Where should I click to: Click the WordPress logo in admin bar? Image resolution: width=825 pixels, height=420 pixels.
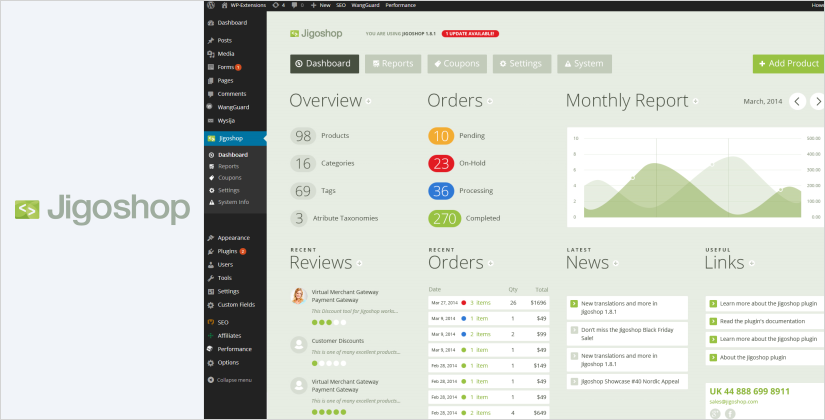(211, 5)
